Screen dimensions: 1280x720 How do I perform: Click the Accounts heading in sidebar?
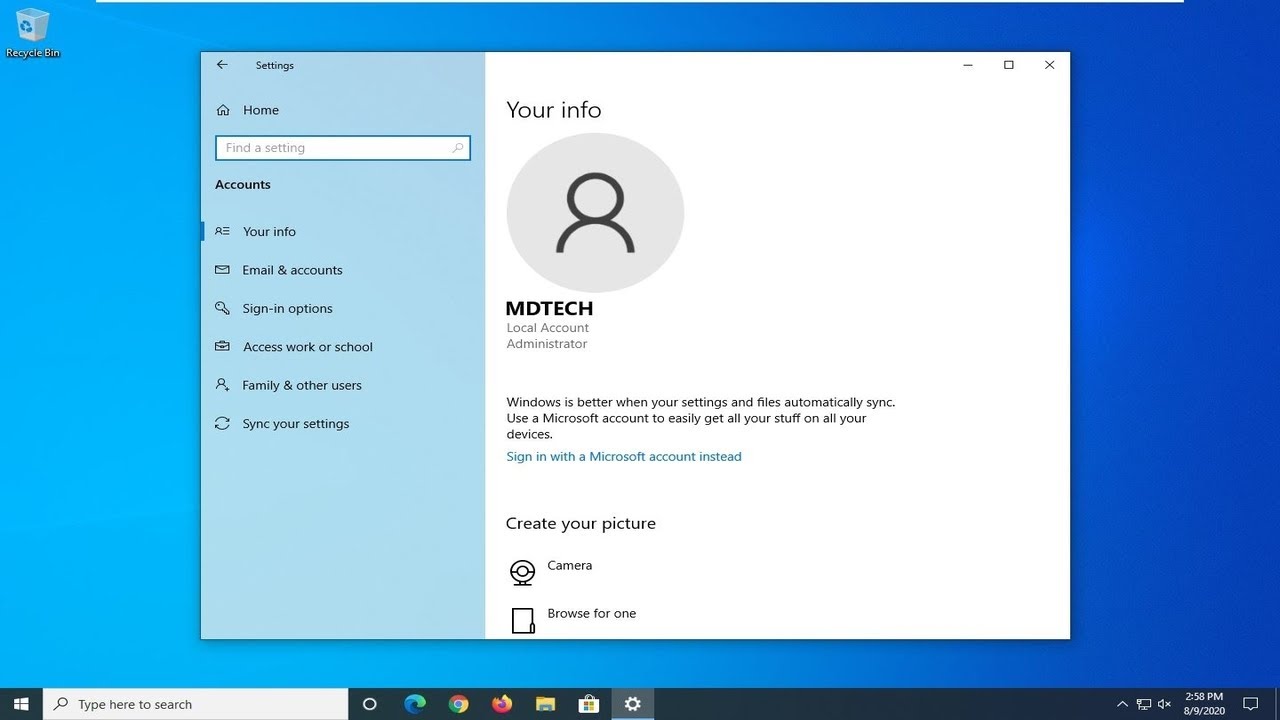(243, 184)
